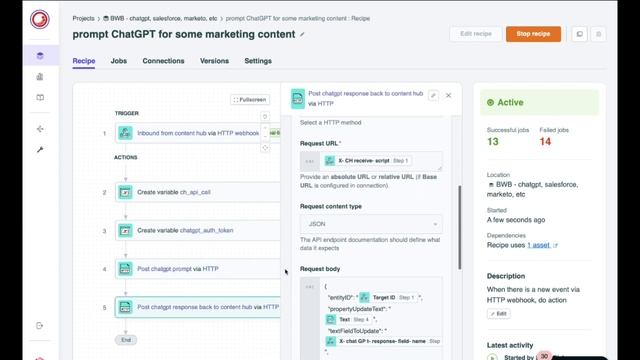Click the Projects breadcrumb link
Image resolution: width=640 pixels, height=360 pixels.
pos(83,18)
